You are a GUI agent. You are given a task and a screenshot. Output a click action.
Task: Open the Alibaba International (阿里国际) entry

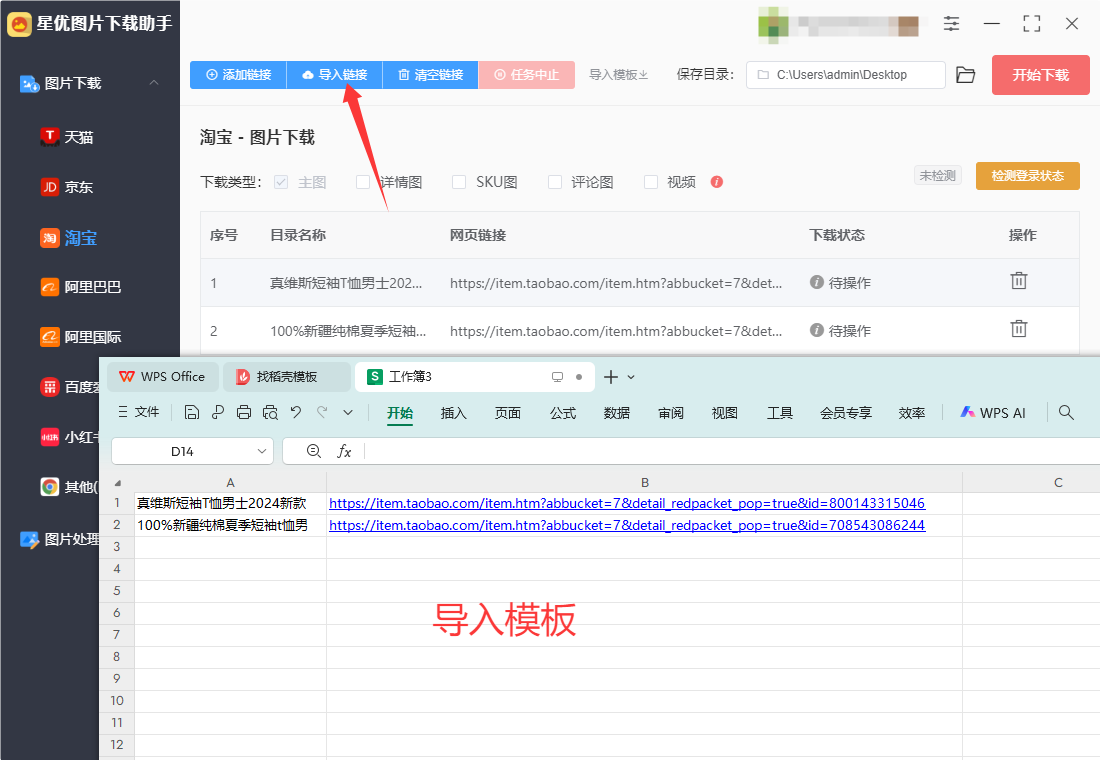pos(81,337)
